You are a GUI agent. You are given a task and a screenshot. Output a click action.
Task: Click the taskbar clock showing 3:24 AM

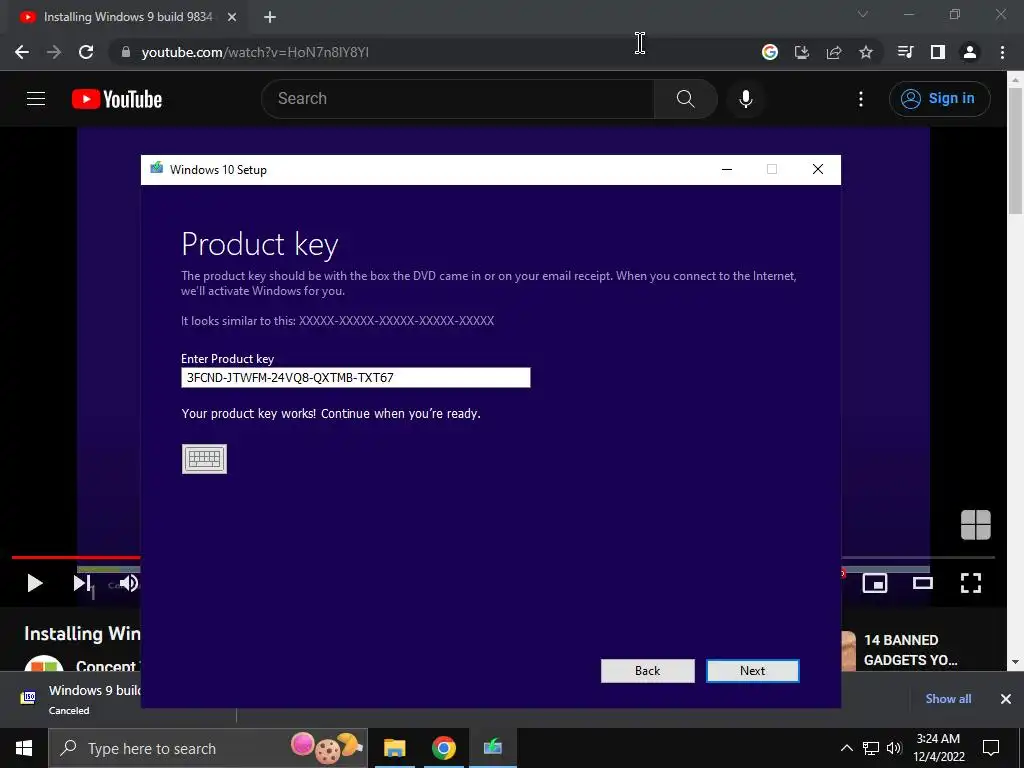(x=938, y=748)
